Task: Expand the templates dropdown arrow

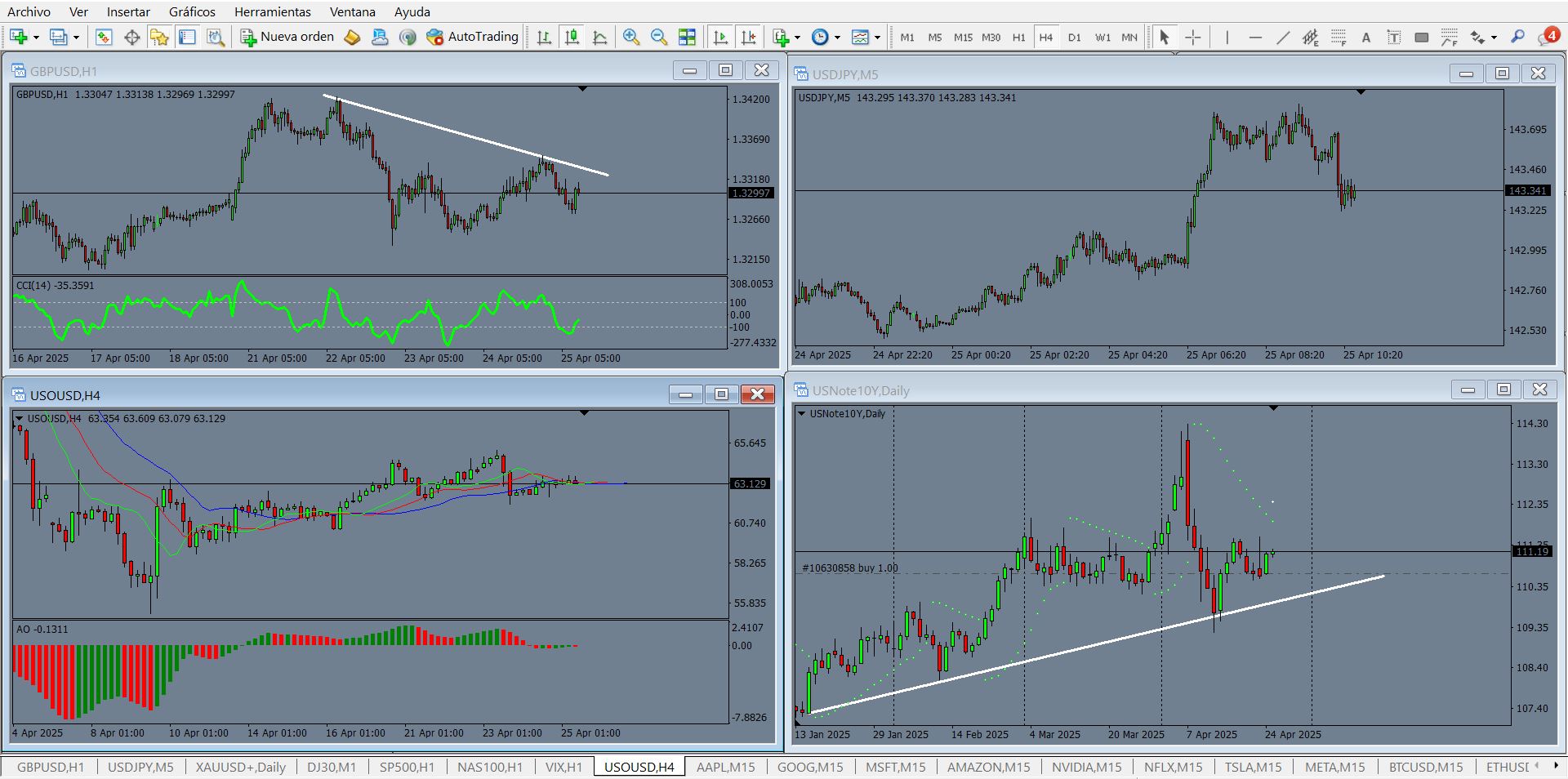Action: click(x=878, y=38)
